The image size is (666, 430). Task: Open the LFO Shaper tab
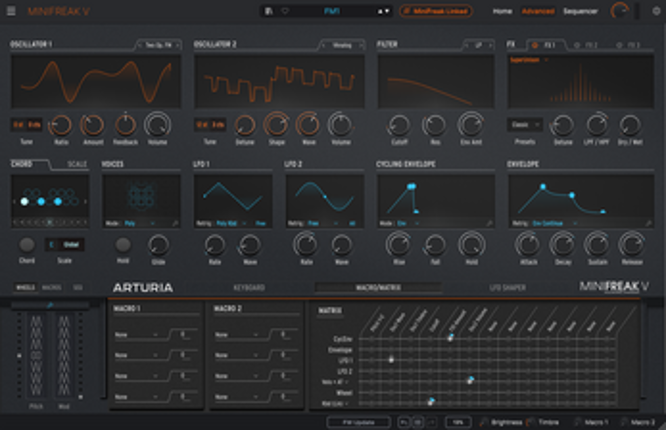pyautogui.click(x=508, y=288)
